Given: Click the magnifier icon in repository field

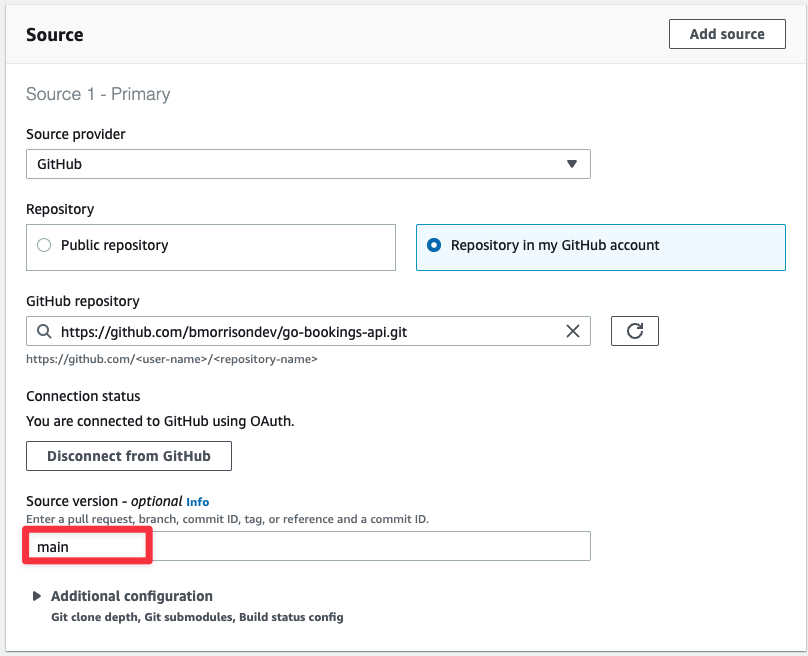Looking at the screenshot, I should coord(44,331).
